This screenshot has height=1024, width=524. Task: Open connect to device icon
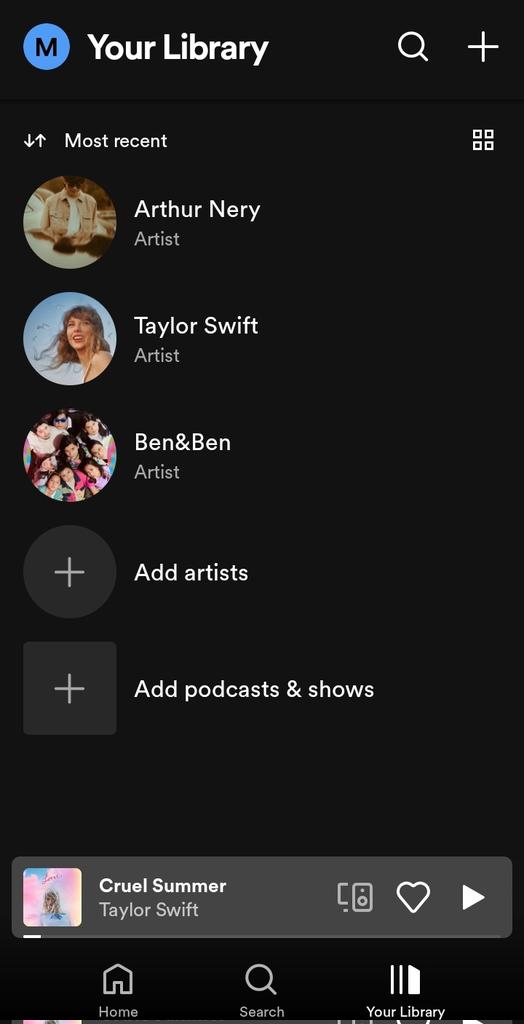pyautogui.click(x=355, y=897)
